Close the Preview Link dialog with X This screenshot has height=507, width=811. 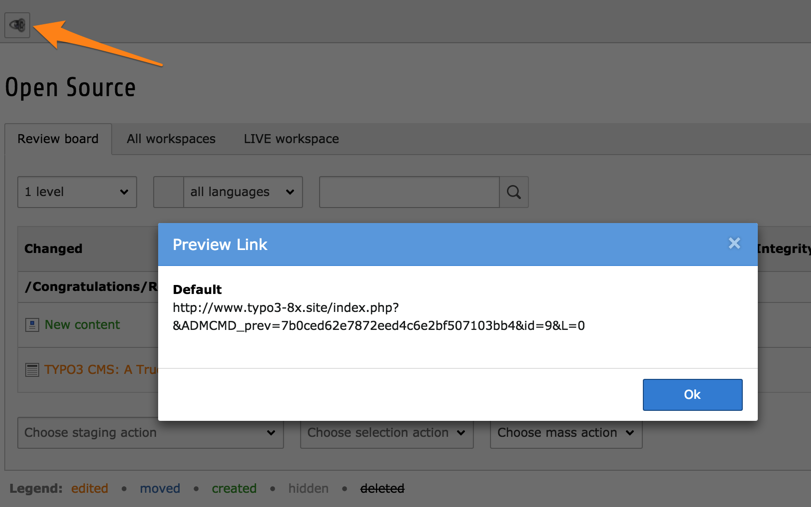[734, 243]
